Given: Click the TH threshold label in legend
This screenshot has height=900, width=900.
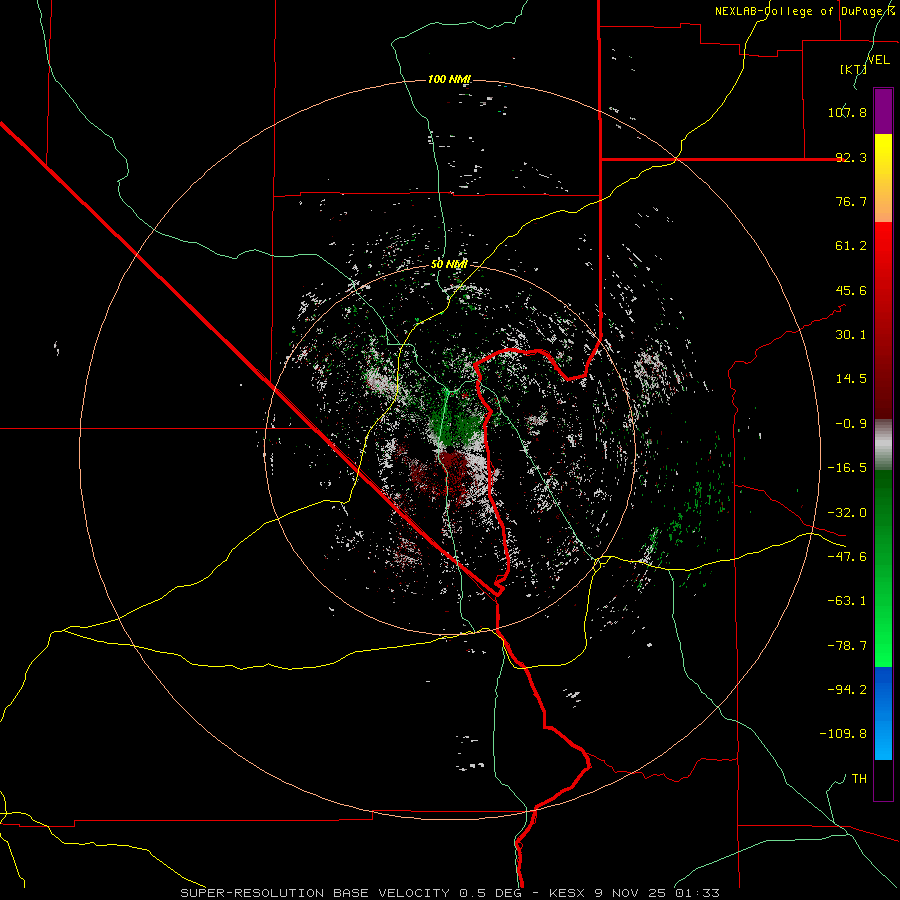Looking at the screenshot, I should pyautogui.click(x=859, y=778).
